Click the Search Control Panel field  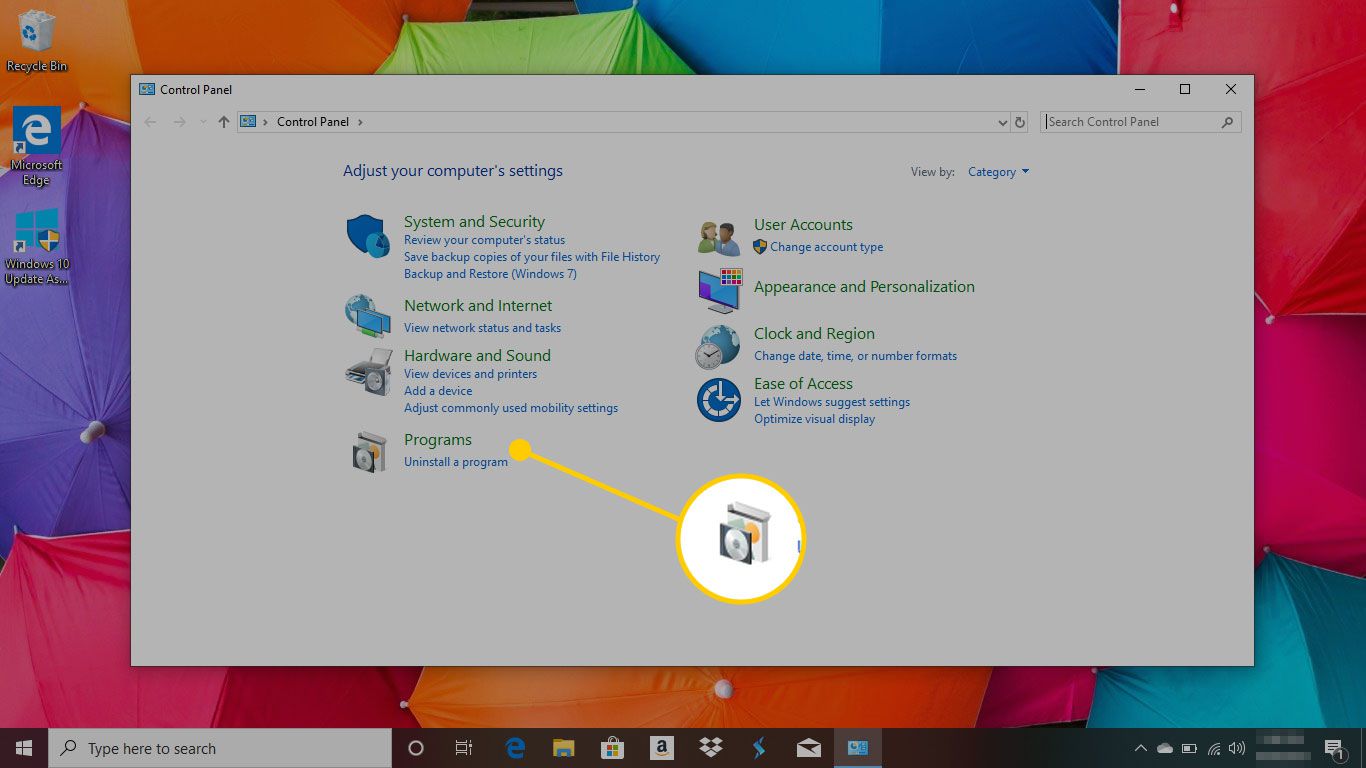tap(1141, 122)
